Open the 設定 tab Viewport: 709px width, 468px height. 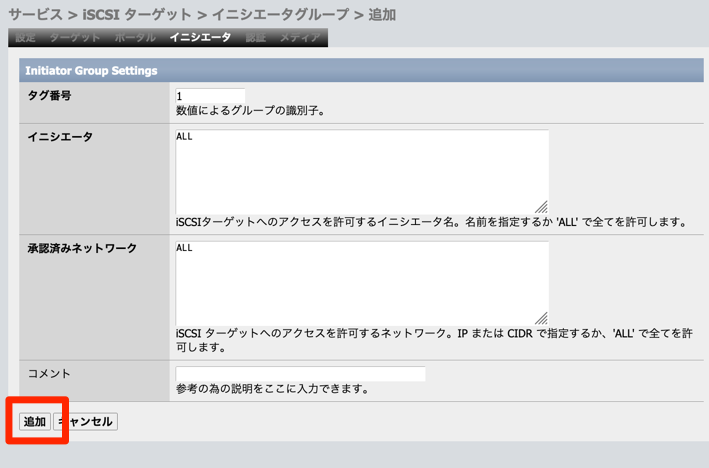[26, 38]
